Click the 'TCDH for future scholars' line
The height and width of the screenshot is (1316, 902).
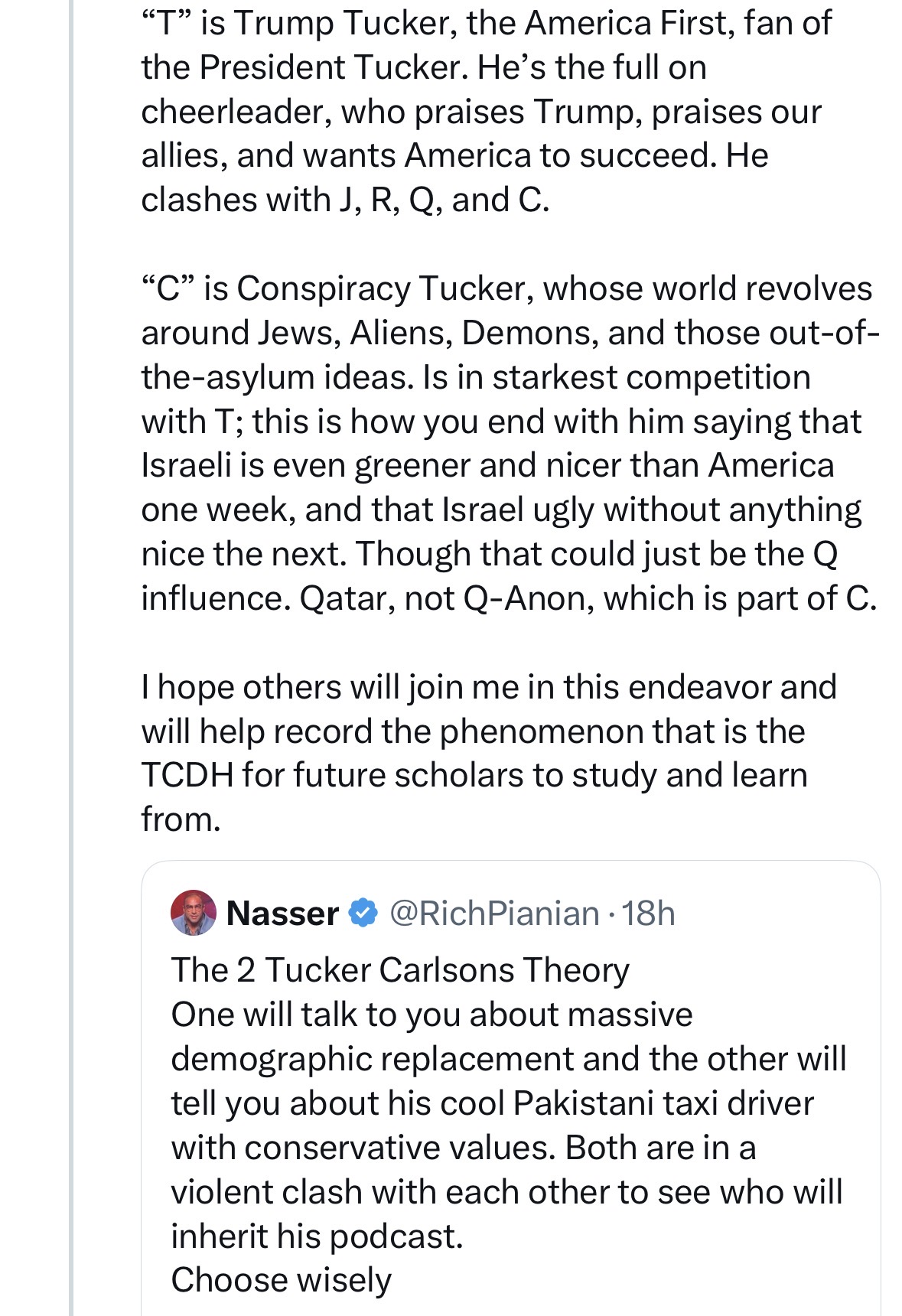(474, 775)
